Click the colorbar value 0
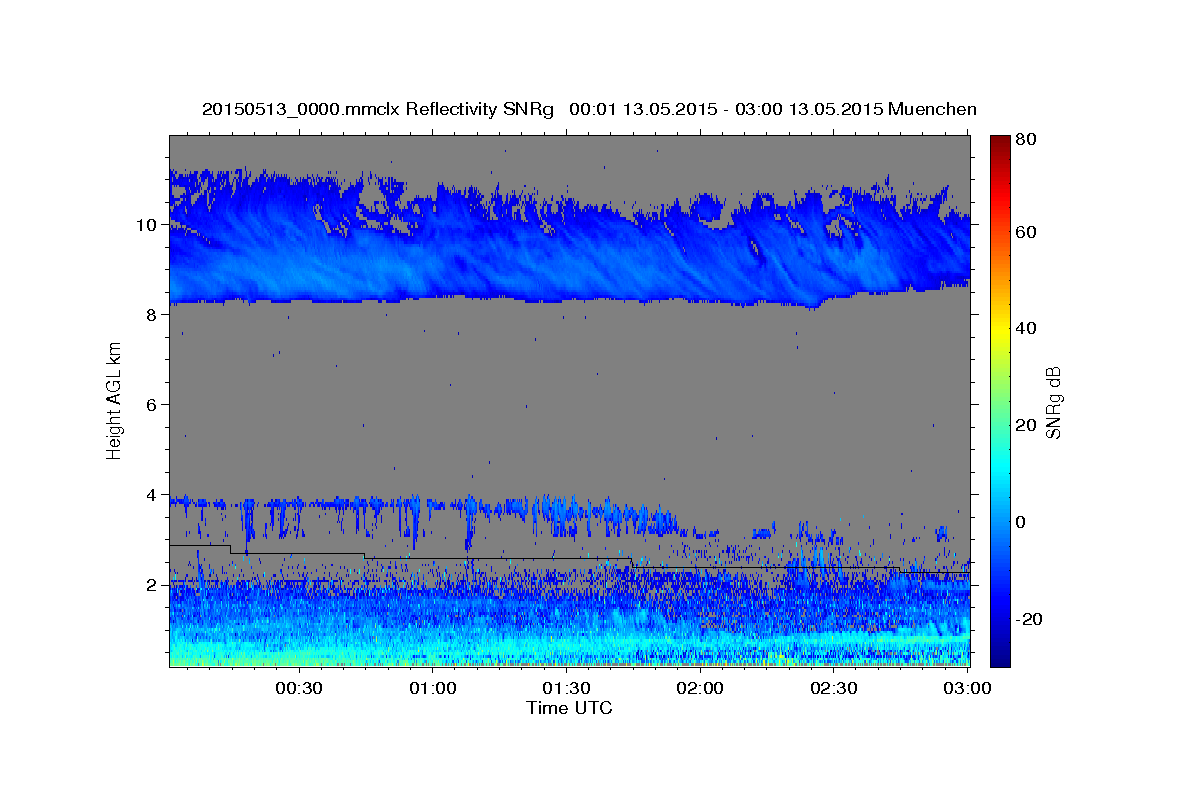 click(x=1019, y=522)
